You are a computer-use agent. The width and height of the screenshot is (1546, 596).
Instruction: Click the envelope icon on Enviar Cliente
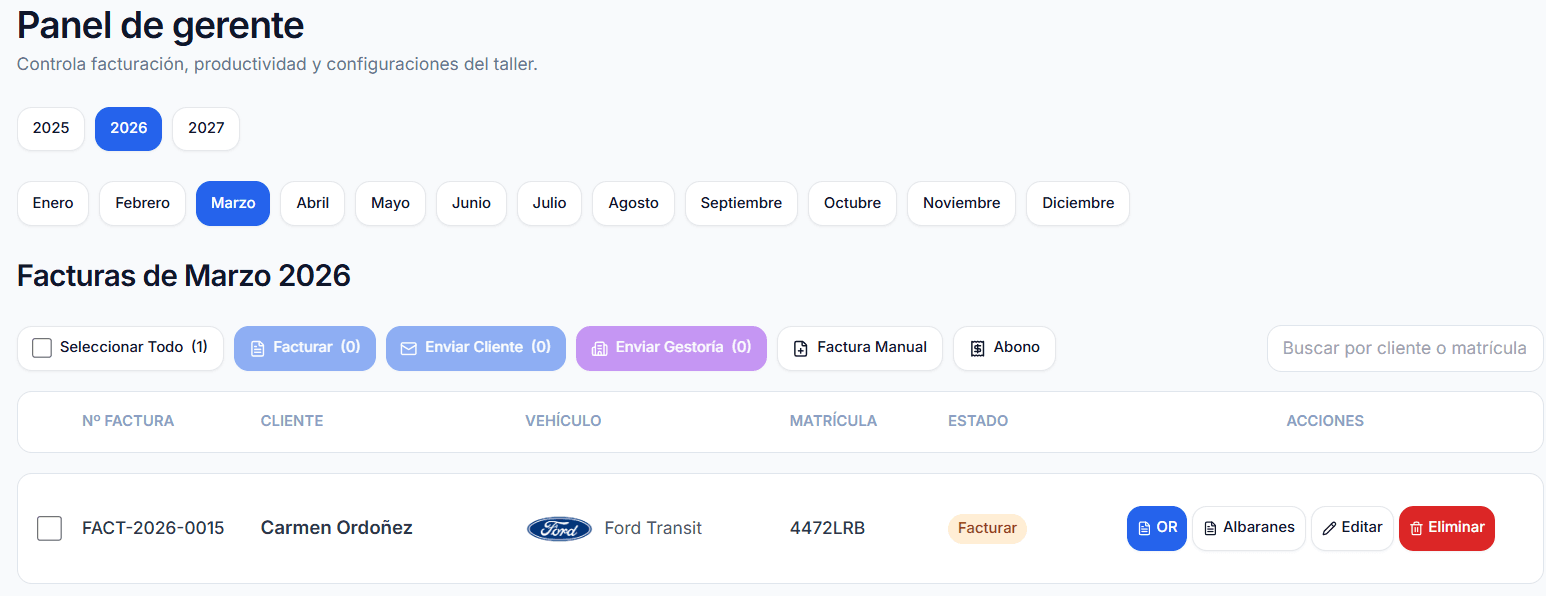[x=408, y=348]
